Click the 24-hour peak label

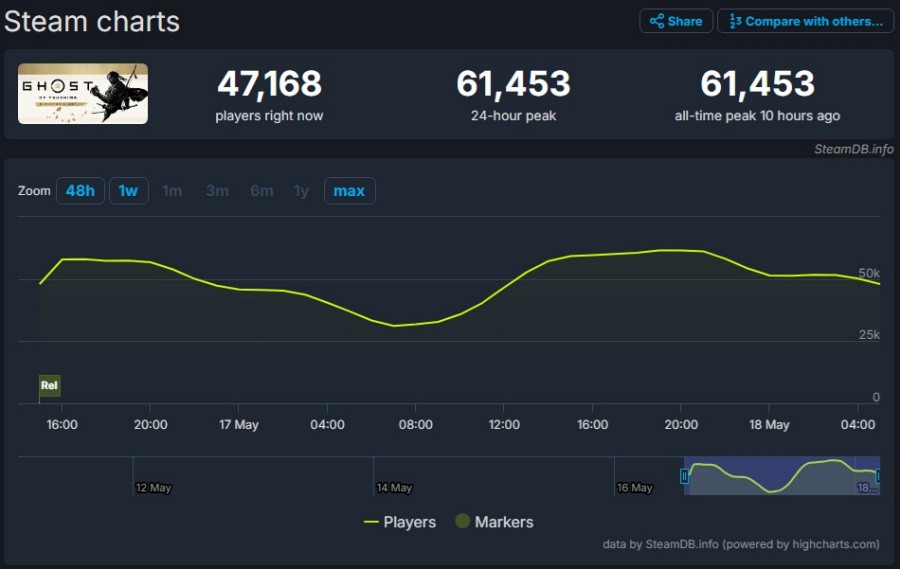pos(513,116)
